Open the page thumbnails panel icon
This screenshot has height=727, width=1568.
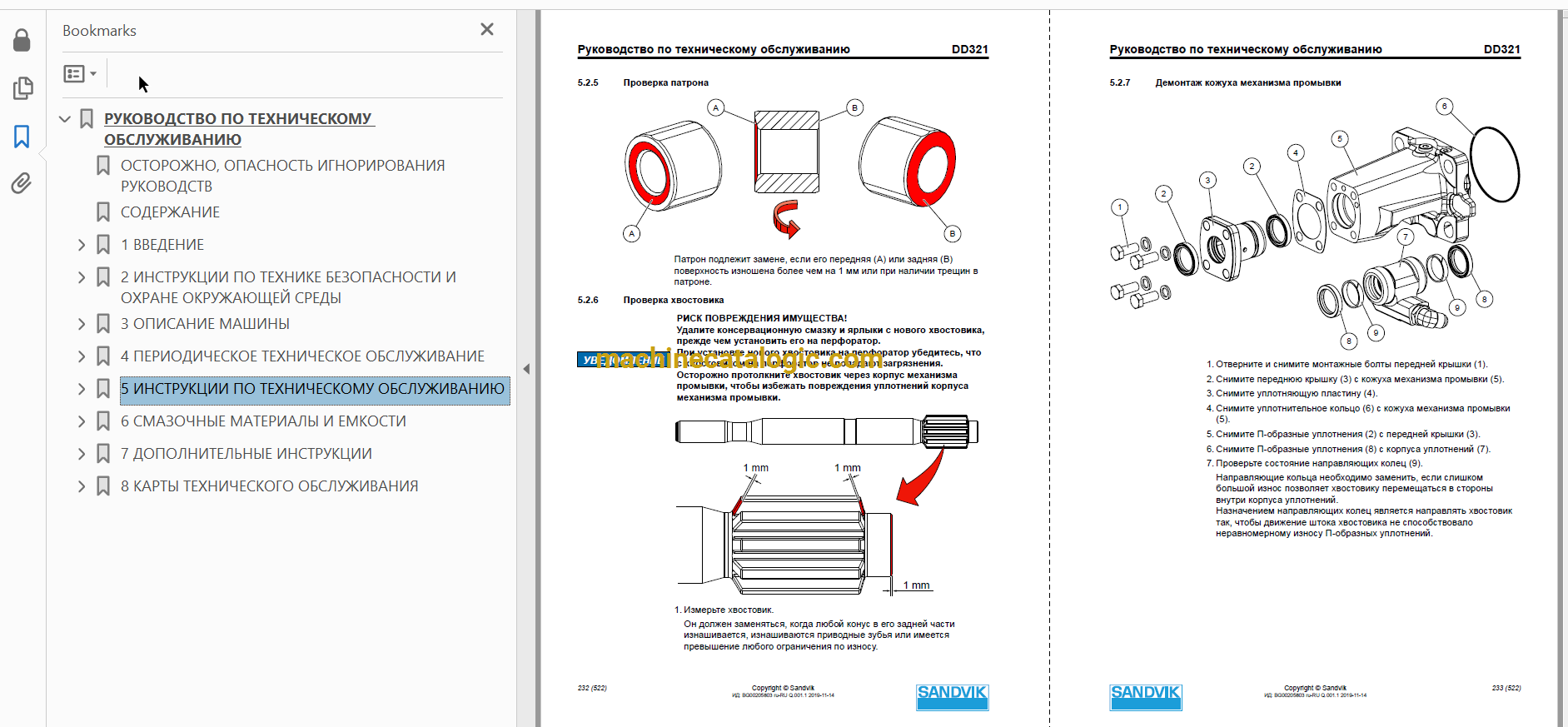[x=22, y=88]
